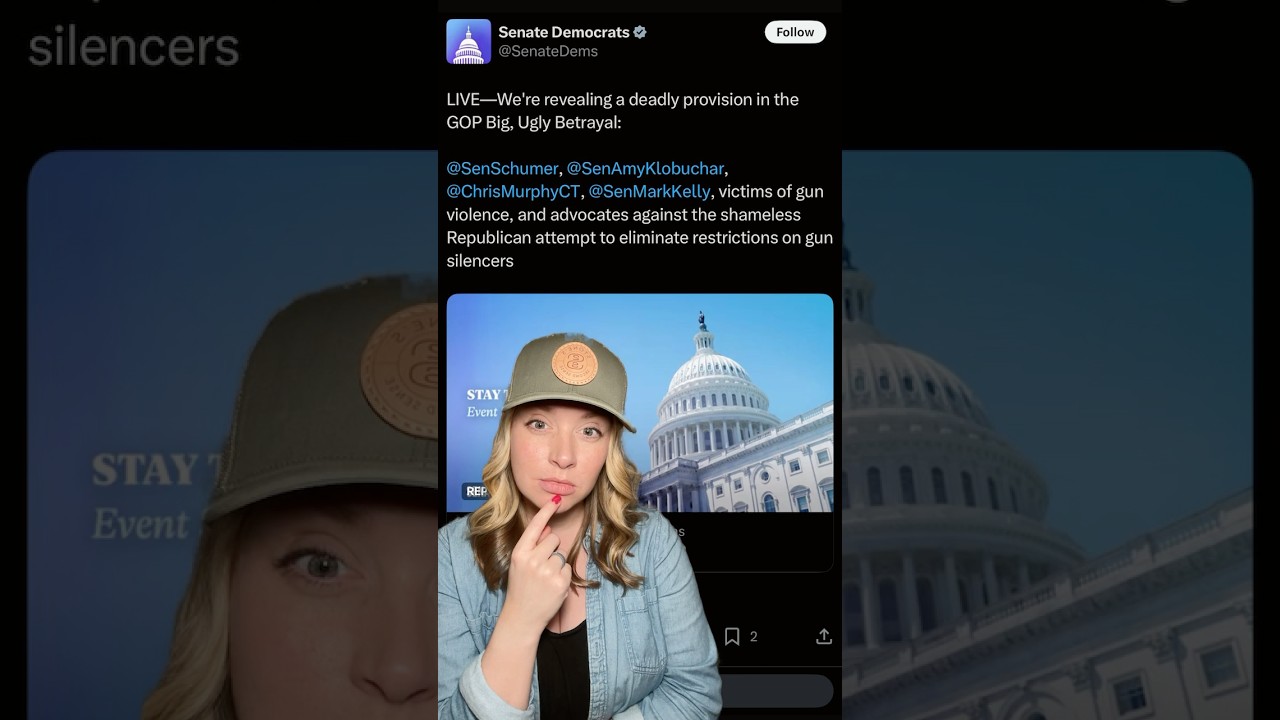Open the @SenAmyKlobuchar mention link

click(645, 168)
